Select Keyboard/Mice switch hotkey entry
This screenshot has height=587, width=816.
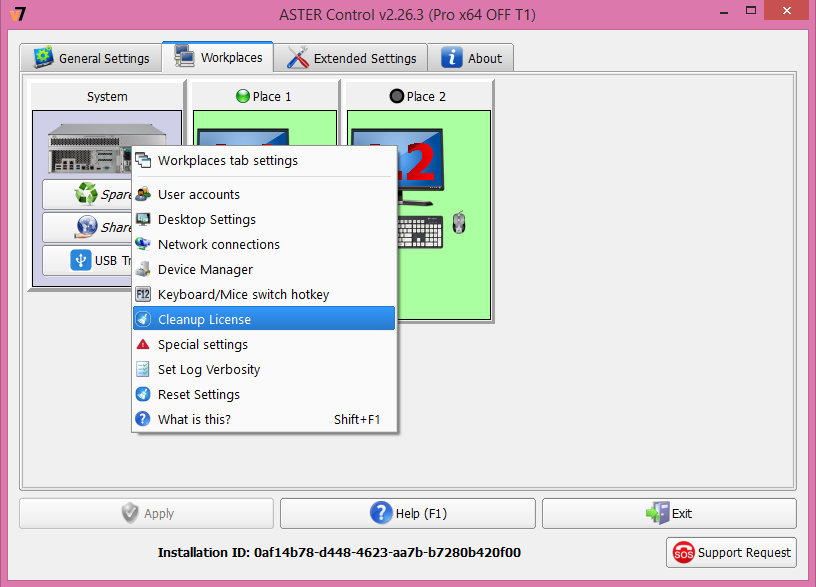click(x=264, y=295)
